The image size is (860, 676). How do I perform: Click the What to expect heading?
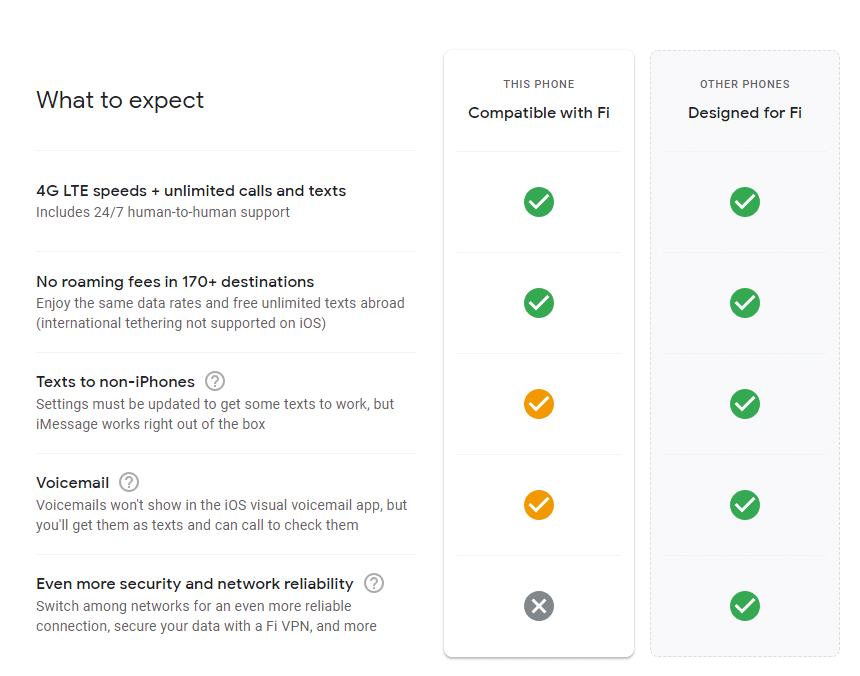coord(120,100)
